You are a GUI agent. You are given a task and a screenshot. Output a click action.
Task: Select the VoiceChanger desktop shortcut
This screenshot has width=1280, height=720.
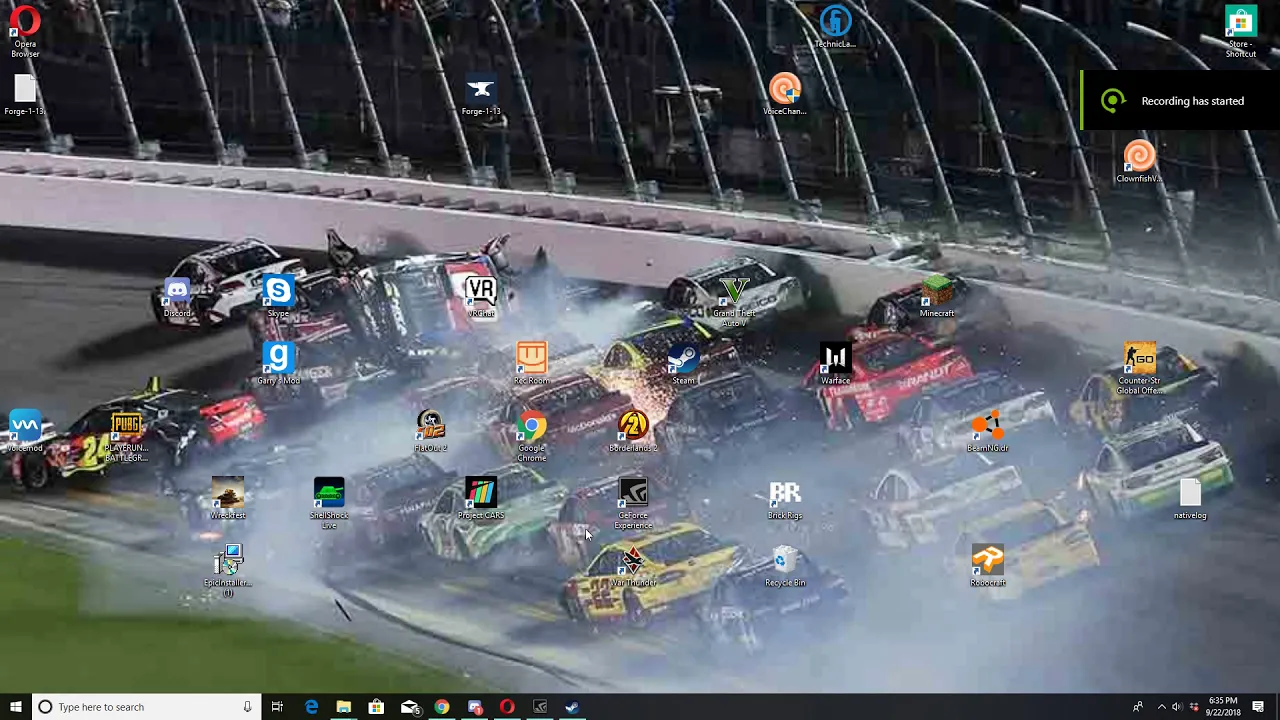click(785, 94)
